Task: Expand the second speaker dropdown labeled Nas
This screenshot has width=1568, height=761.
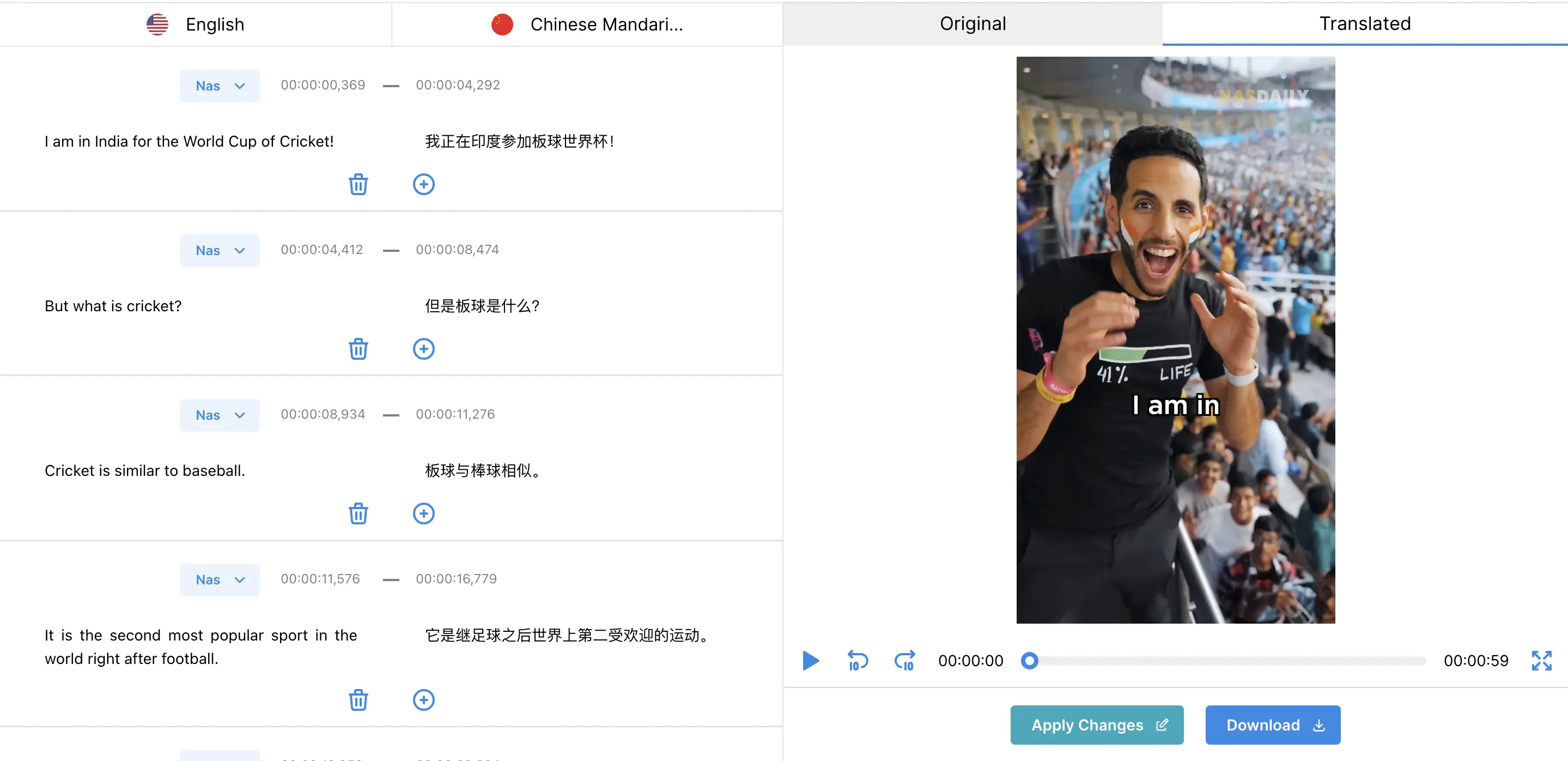Action: tap(217, 250)
